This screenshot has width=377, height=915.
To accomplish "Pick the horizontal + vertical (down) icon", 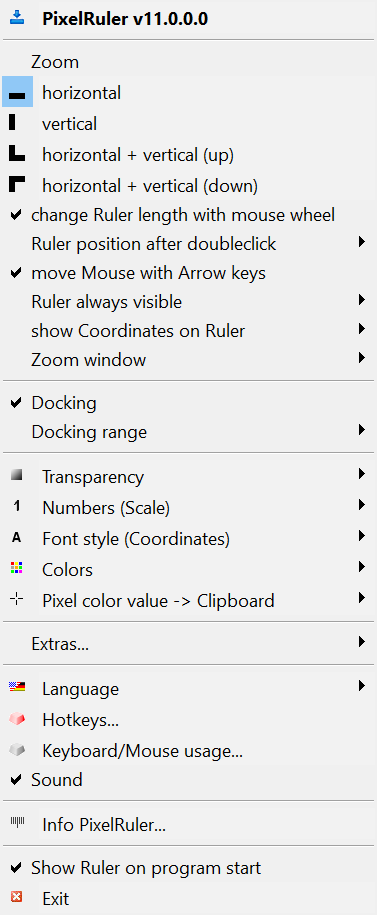I will [17, 185].
